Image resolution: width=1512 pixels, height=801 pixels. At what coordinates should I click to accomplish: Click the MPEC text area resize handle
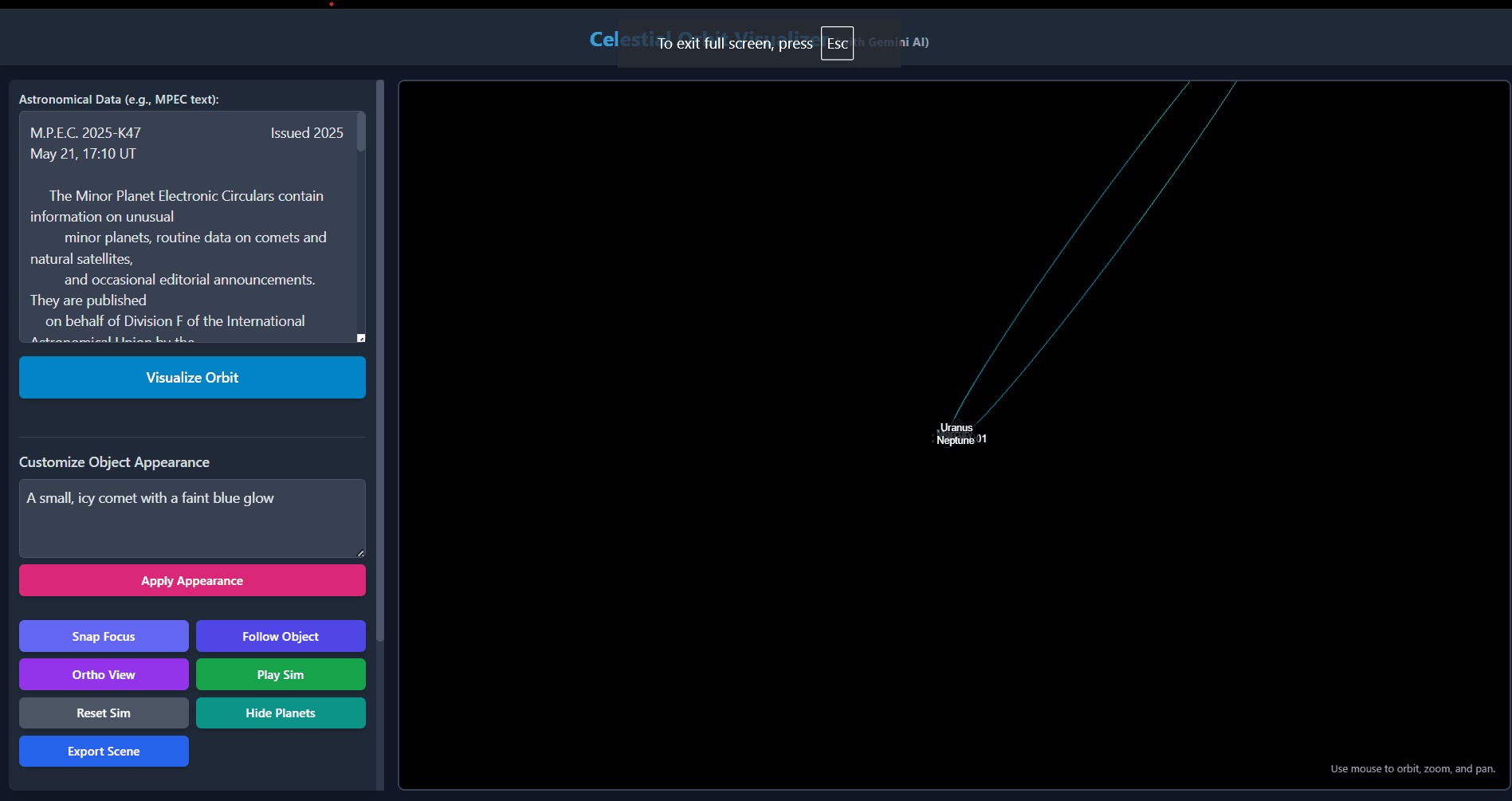point(361,339)
